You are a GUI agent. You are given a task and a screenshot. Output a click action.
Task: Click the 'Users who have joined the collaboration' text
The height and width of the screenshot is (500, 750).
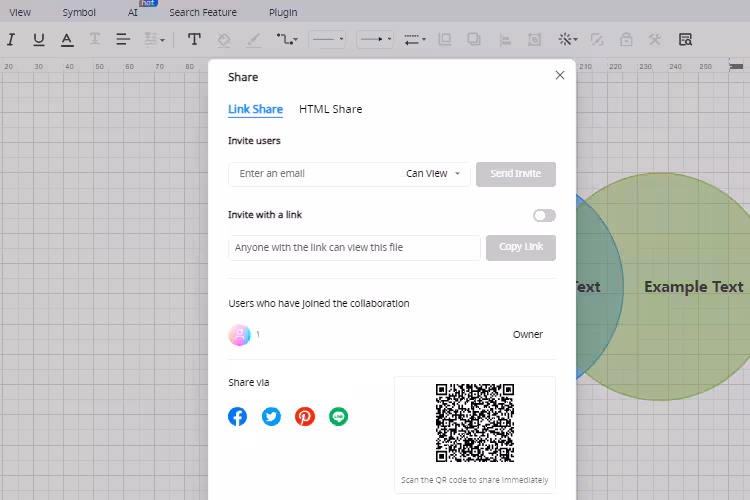[x=319, y=303]
